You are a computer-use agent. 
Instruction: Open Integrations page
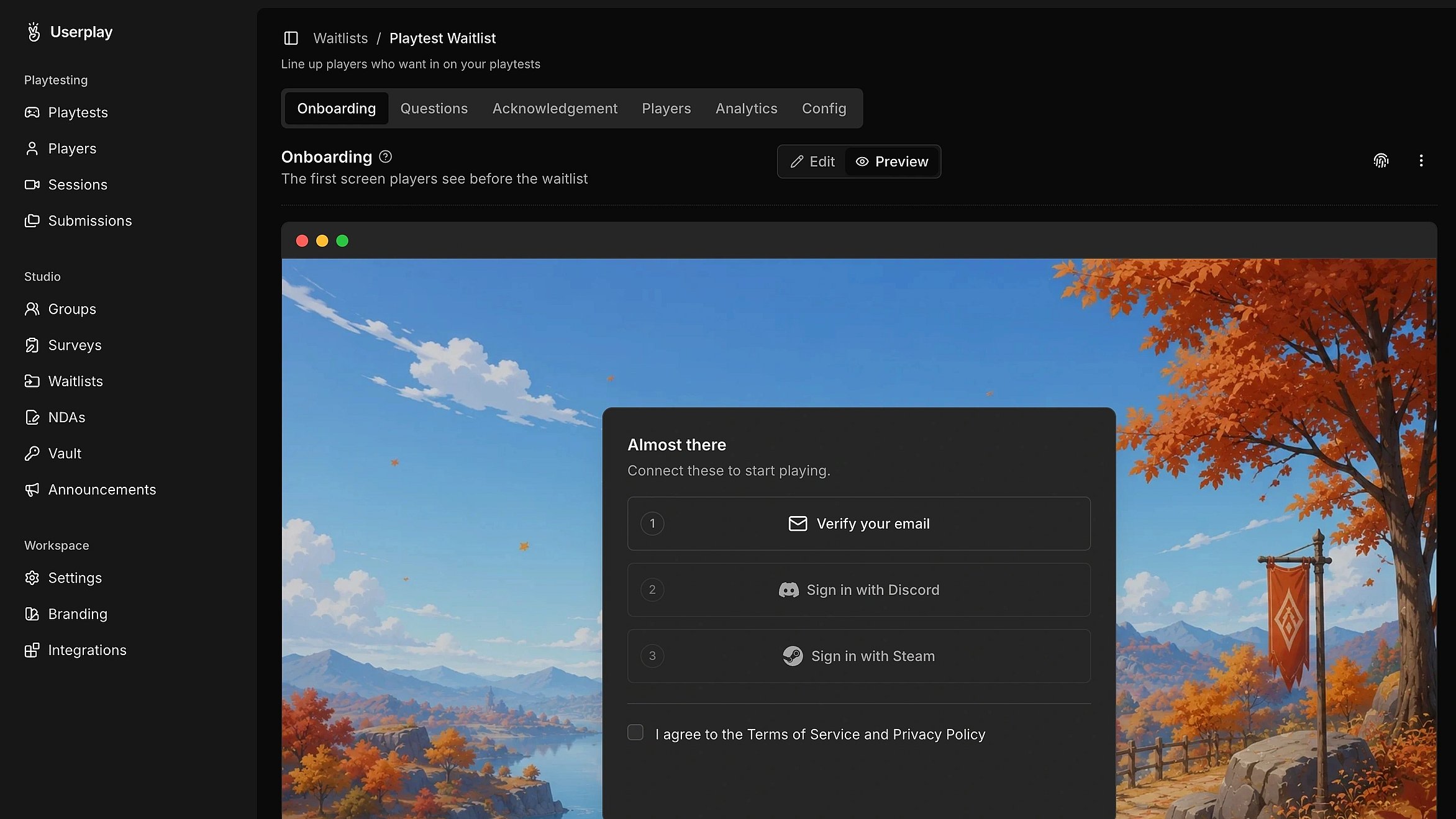coord(75,649)
